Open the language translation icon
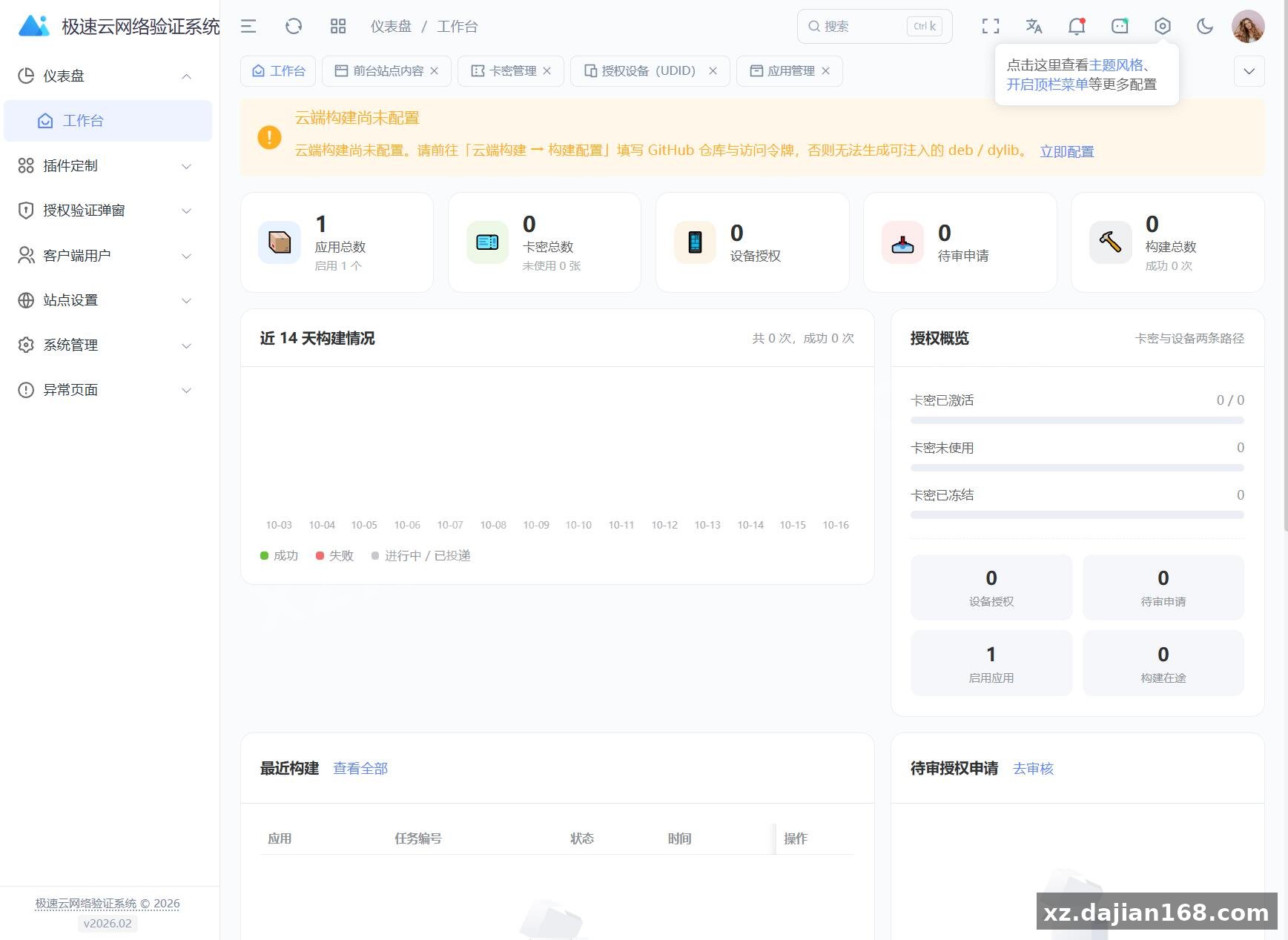 [1034, 27]
